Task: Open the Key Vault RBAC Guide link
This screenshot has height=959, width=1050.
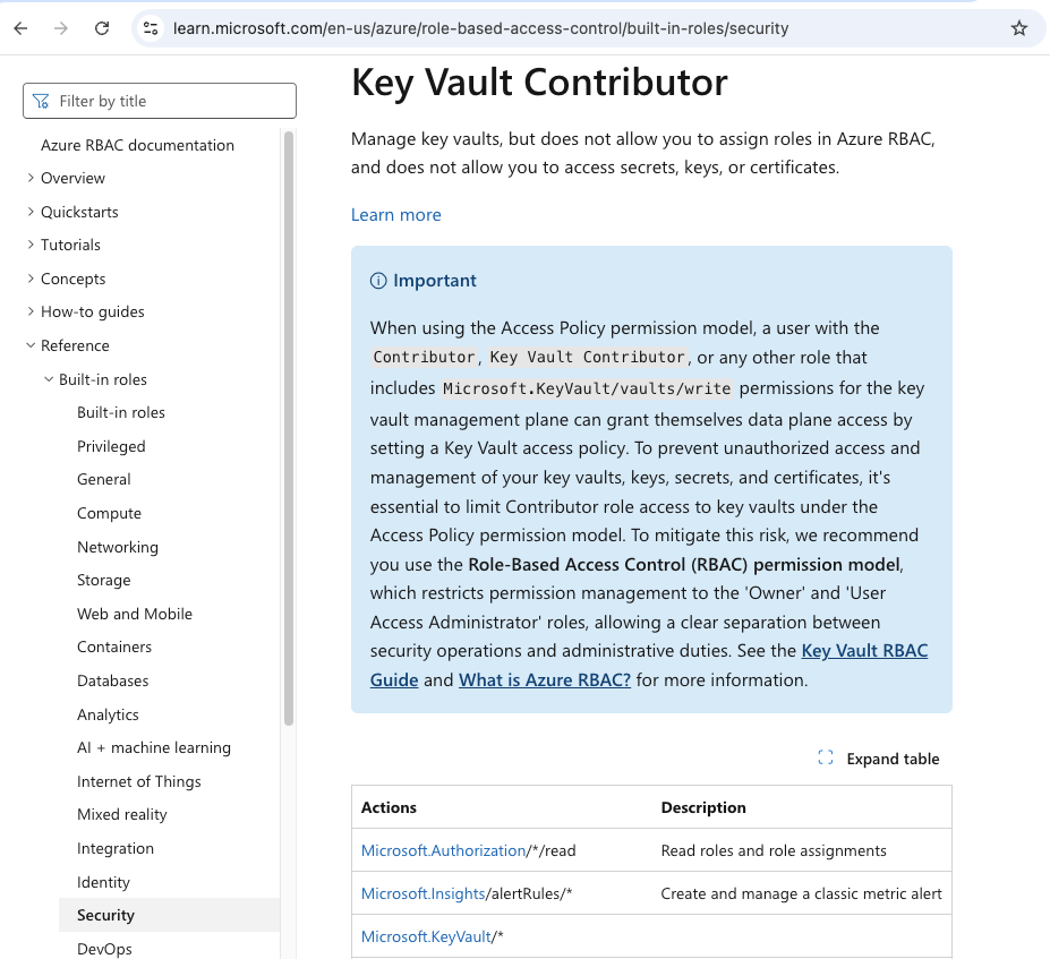Action: (864, 650)
